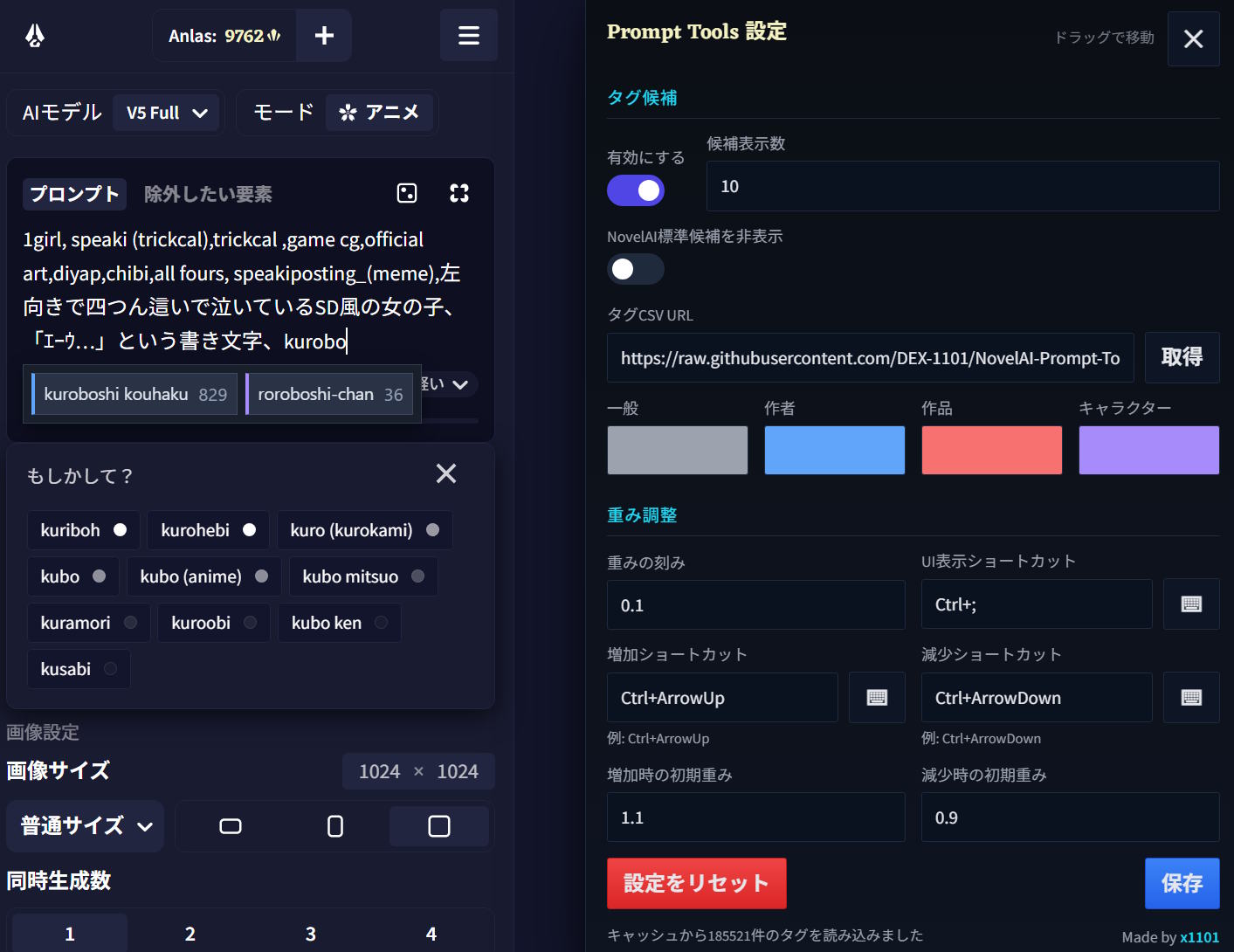This screenshot has height=952, width=1234.
Task: Select landscape image orientation icon
Action: 231,826
